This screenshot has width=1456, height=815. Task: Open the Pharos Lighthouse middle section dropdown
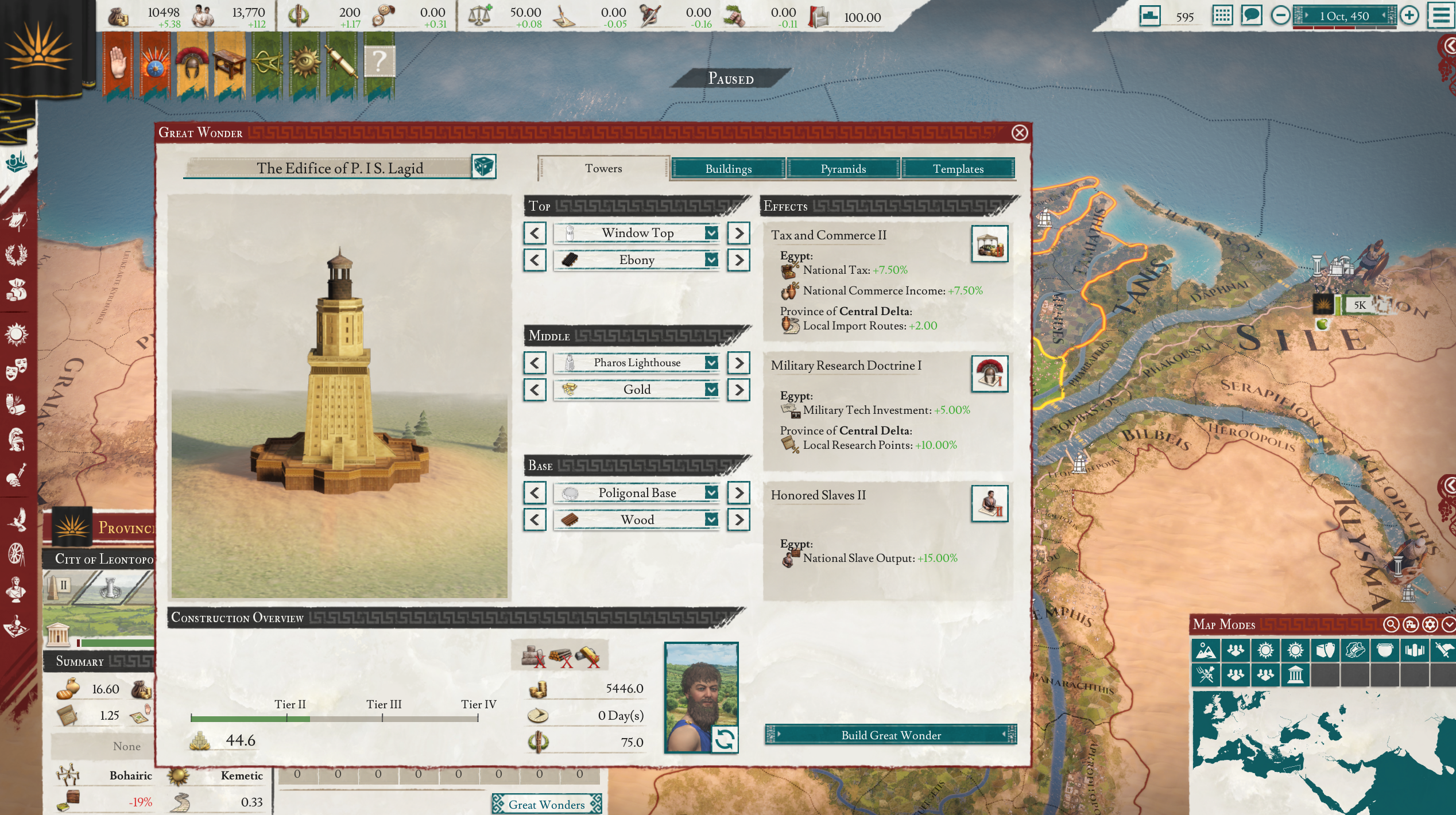click(x=637, y=363)
